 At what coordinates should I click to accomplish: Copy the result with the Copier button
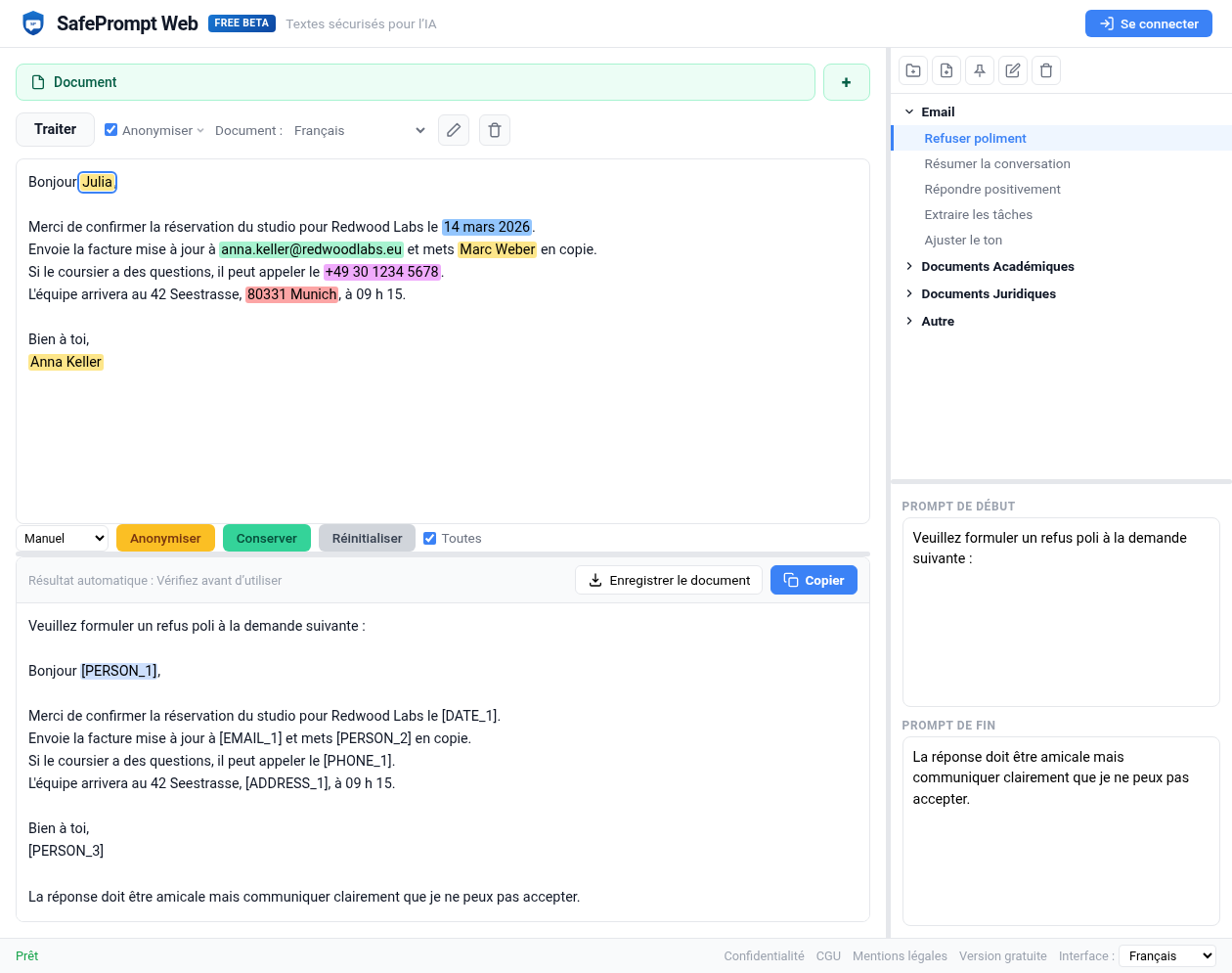pos(814,579)
